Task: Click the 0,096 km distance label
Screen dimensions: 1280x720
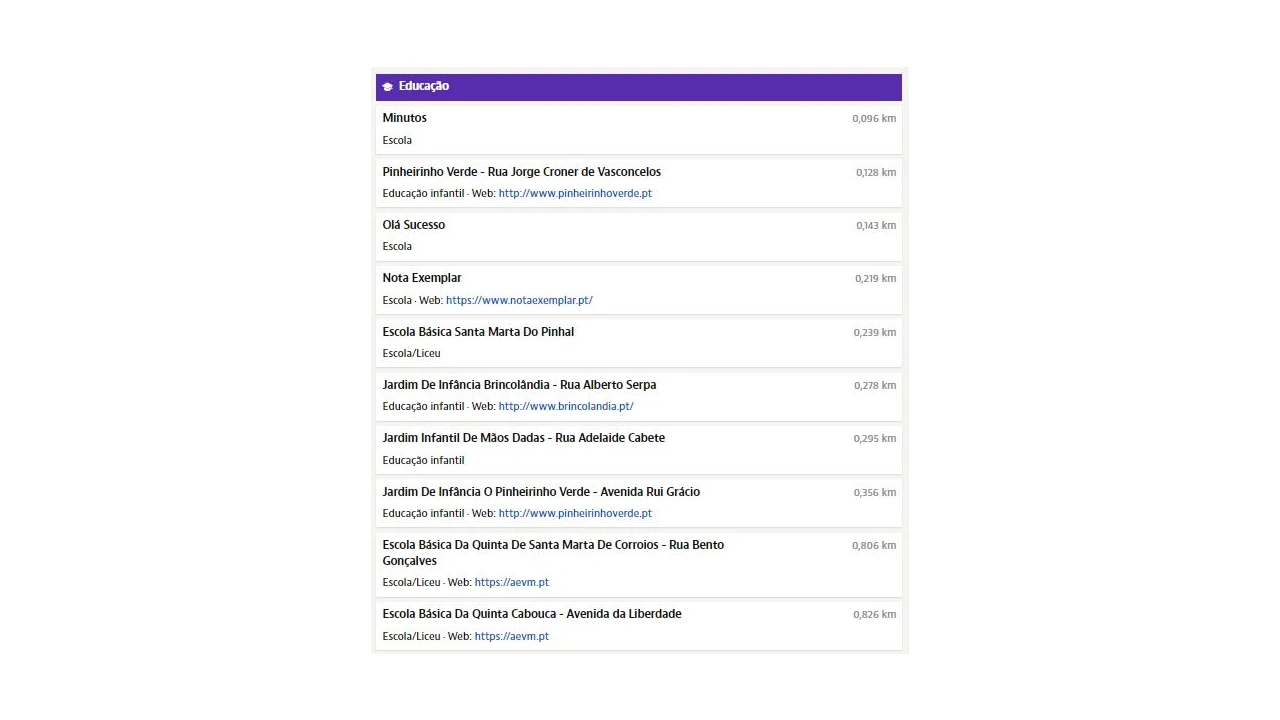Action: 873,119
